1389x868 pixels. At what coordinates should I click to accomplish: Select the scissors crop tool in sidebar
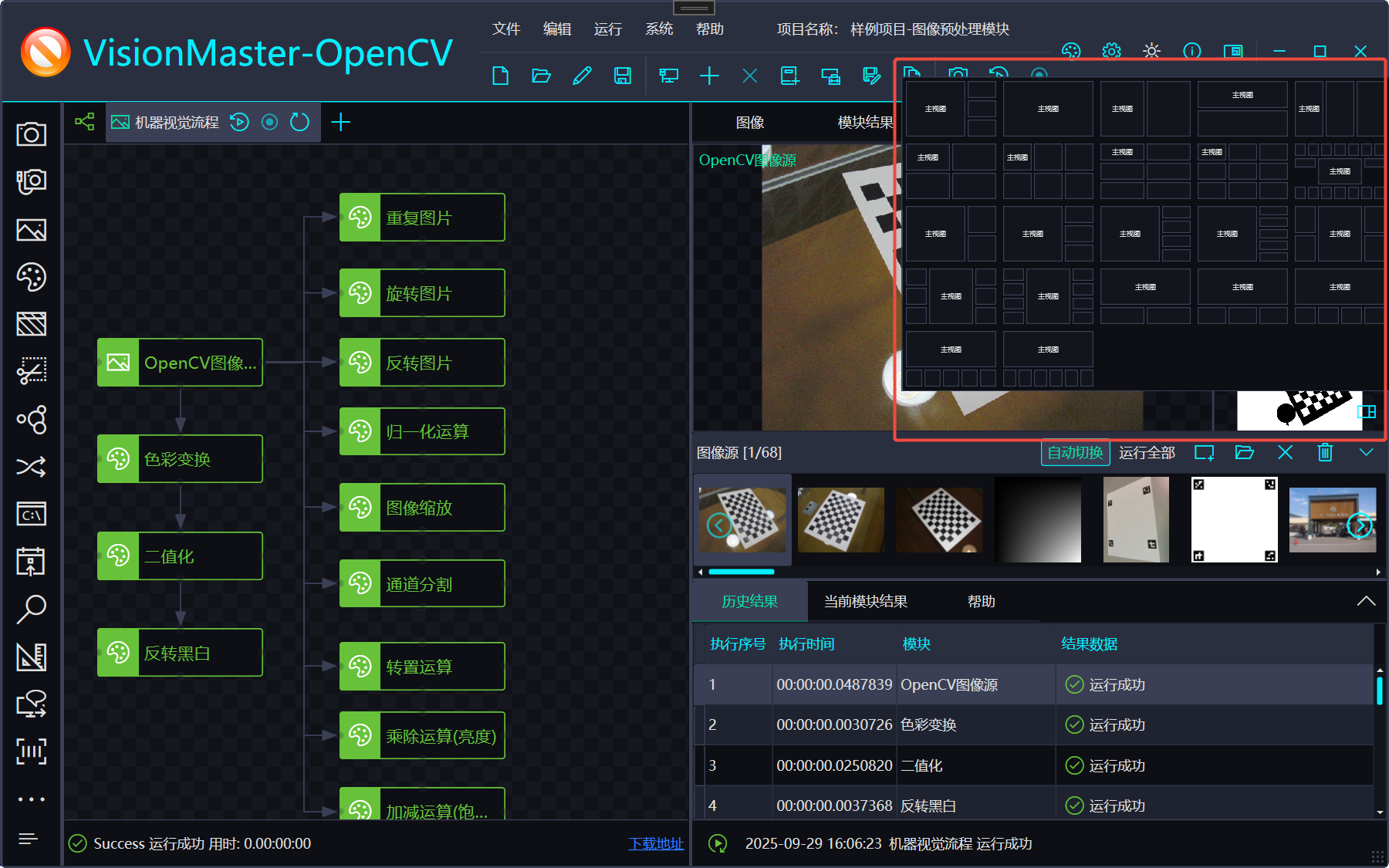coord(31,371)
